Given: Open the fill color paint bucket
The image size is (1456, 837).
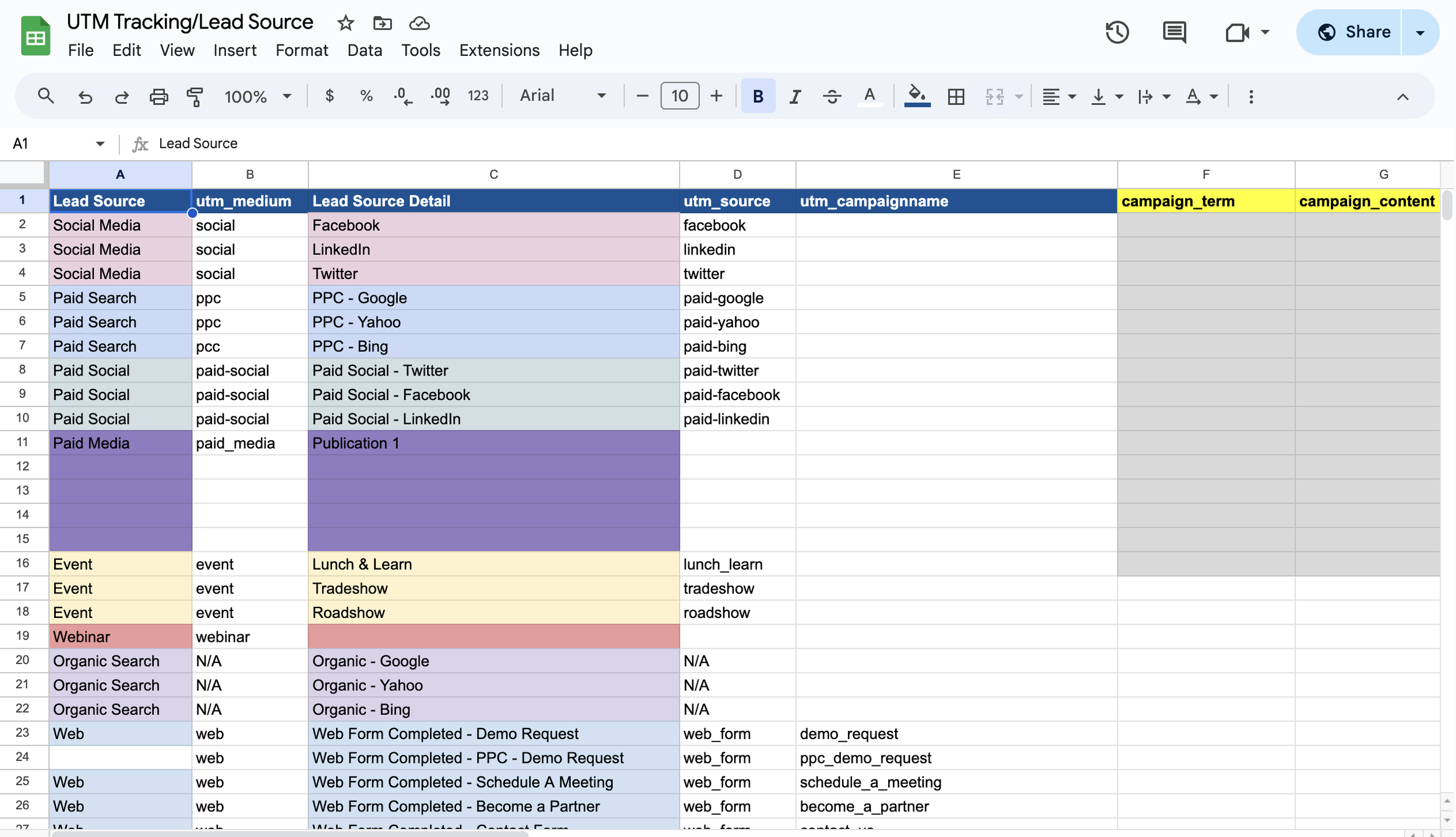Looking at the screenshot, I should (x=917, y=96).
